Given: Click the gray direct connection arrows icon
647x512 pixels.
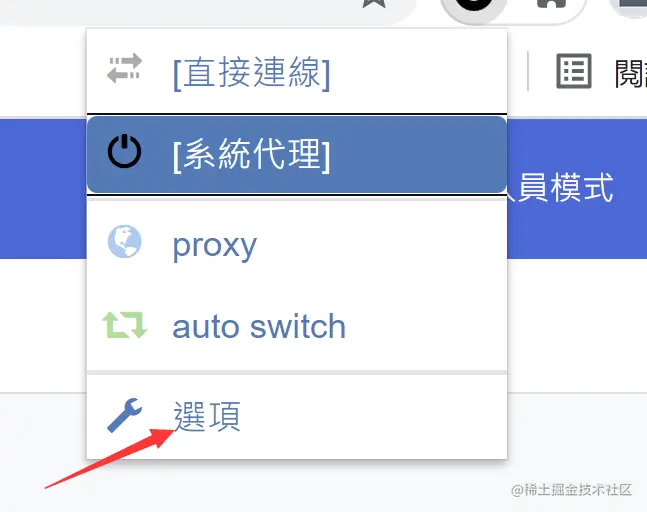Looking at the screenshot, I should tap(124, 68).
